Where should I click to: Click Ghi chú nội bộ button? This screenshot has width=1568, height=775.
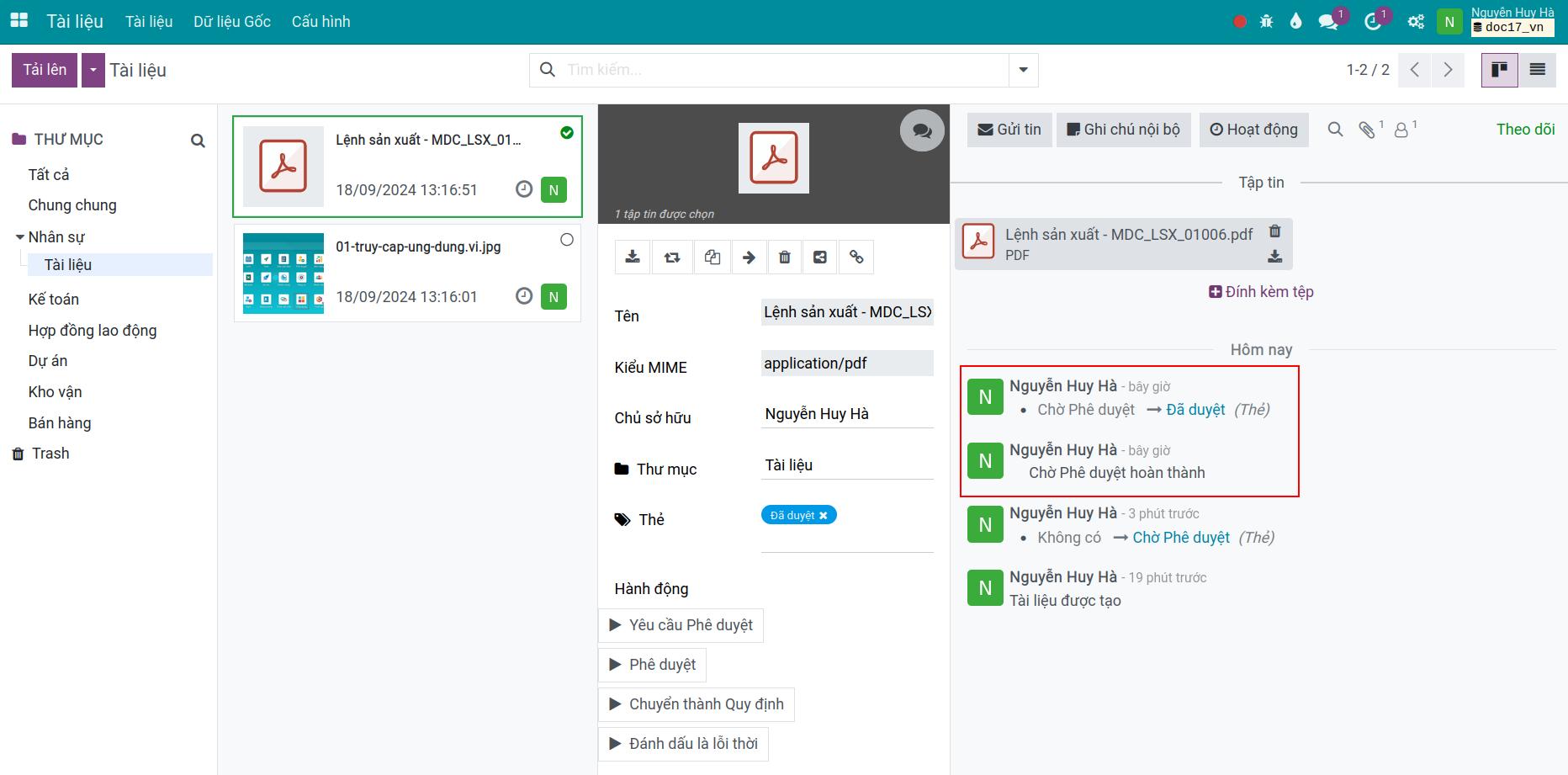pyautogui.click(x=1124, y=130)
